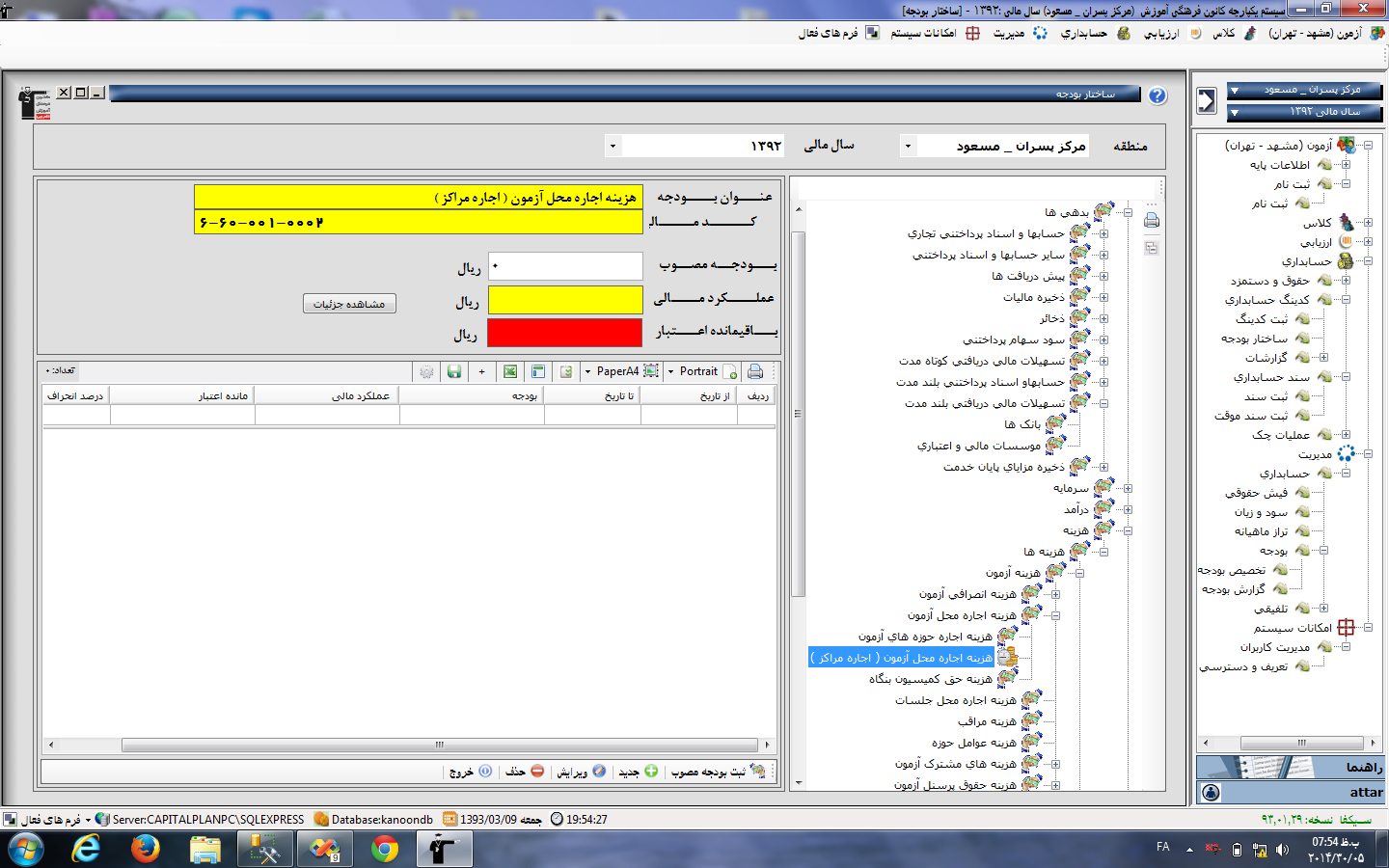Click the yellow عملکرد مالی field

pyautogui.click(x=565, y=300)
